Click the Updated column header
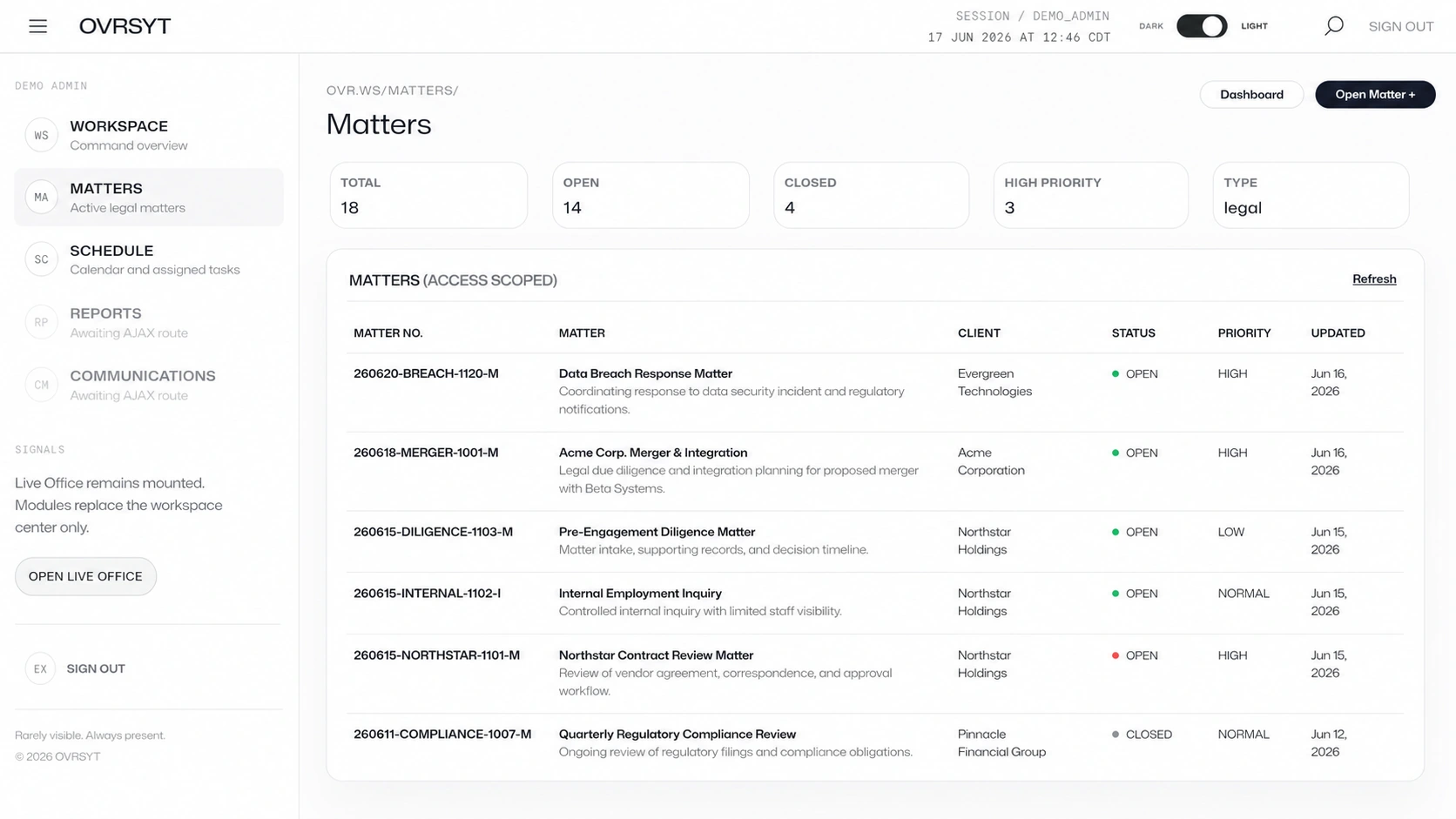Image resolution: width=1456 pixels, height=819 pixels. coord(1338,333)
